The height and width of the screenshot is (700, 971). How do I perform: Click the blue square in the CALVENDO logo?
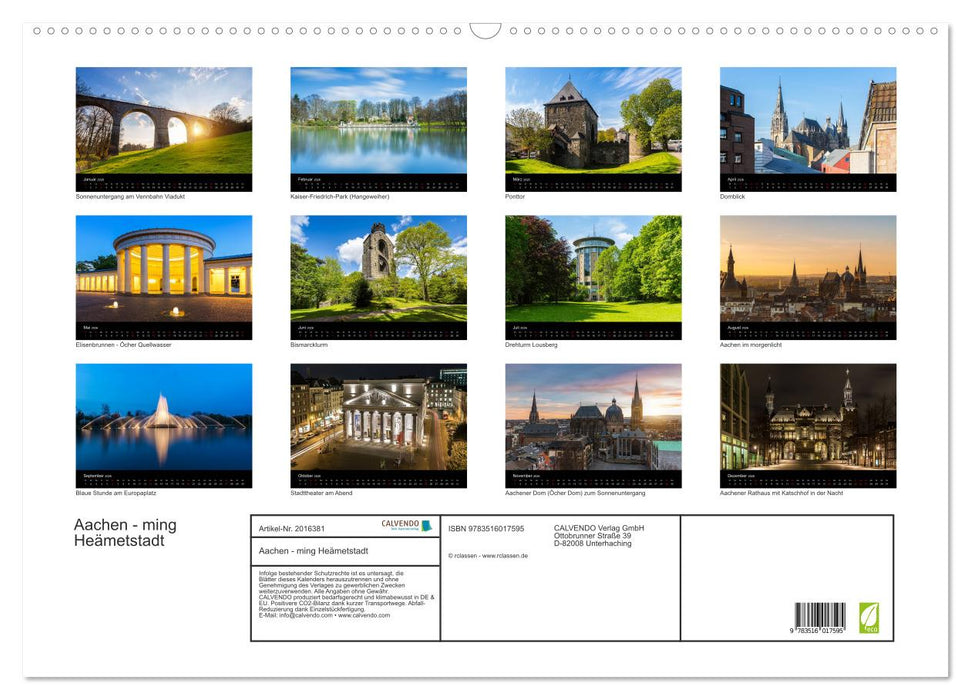pos(425,524)
